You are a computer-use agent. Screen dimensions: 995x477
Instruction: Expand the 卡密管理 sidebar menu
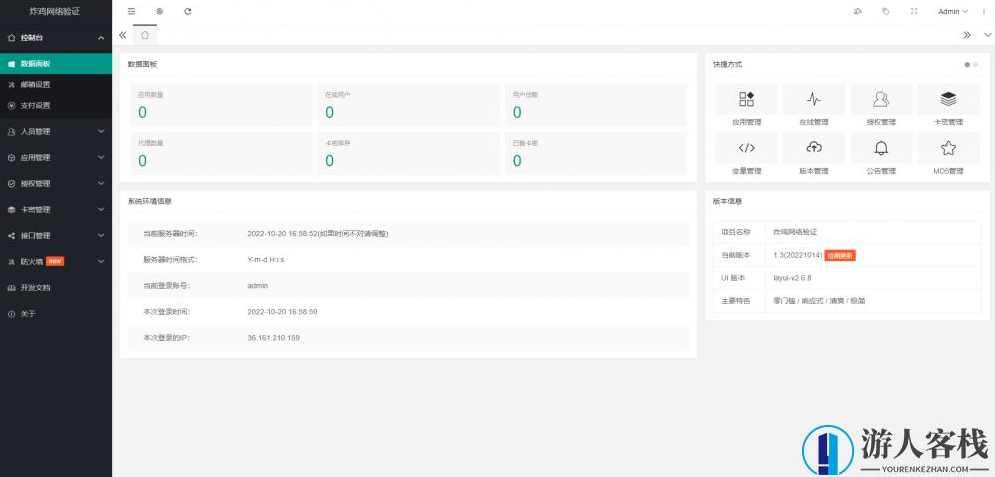[55, 209]
